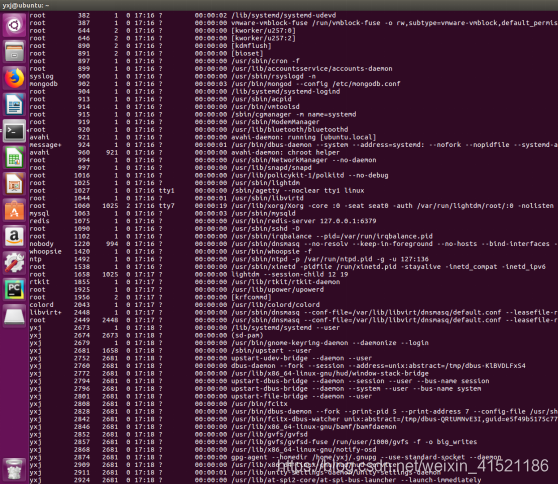Open the removable drive icon in launcher
This screenshot has width=559, height=485.
(14, 317)
